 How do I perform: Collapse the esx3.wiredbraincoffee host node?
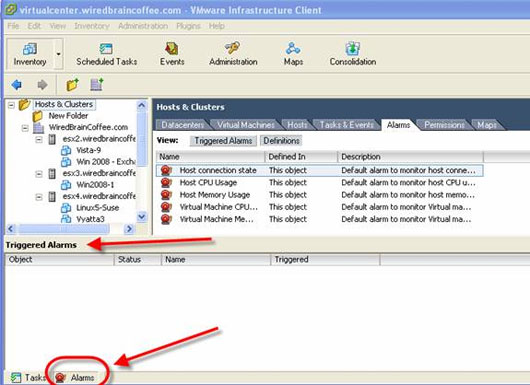39,174
